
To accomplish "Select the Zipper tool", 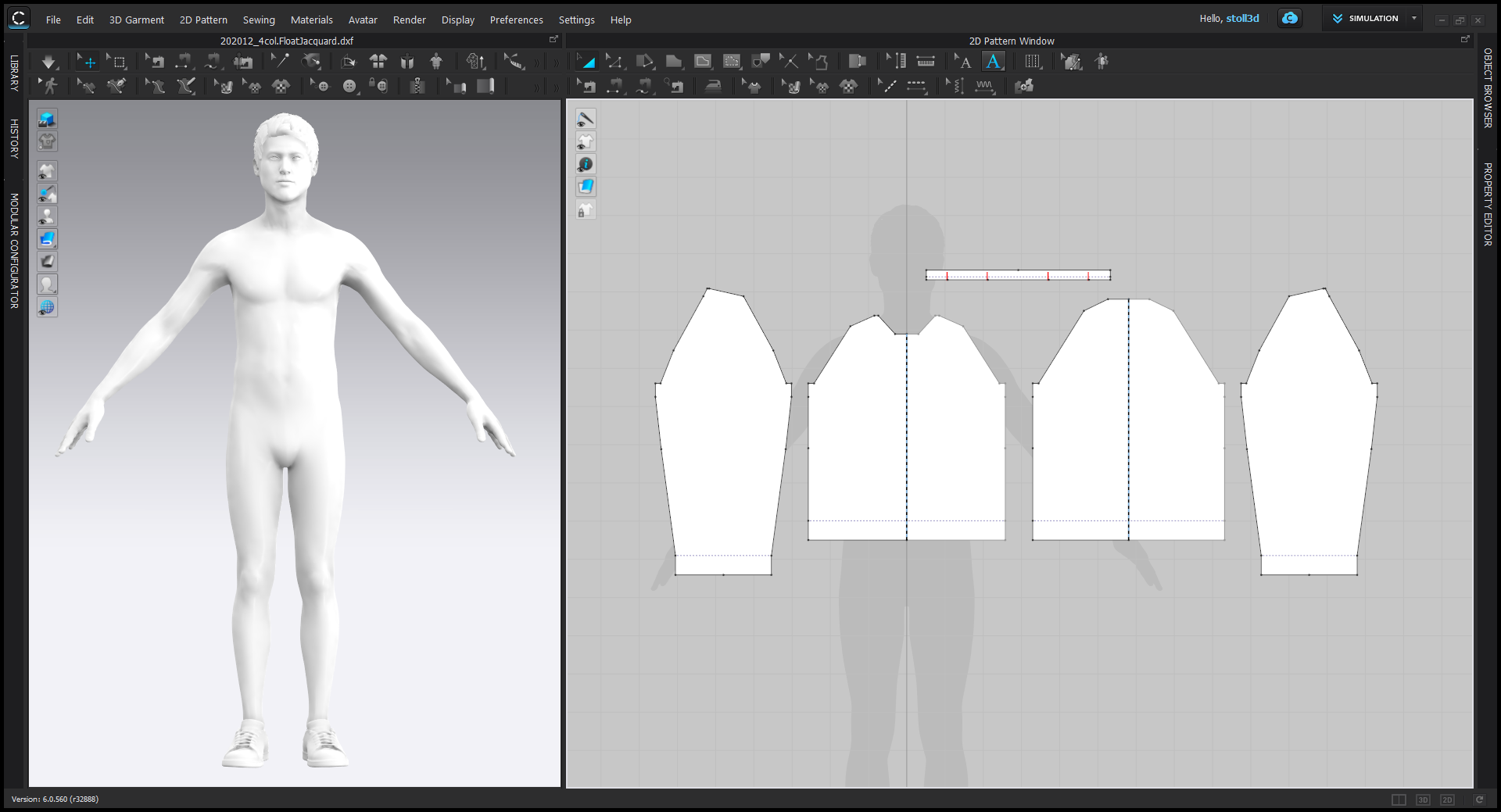I will [418, 86].
